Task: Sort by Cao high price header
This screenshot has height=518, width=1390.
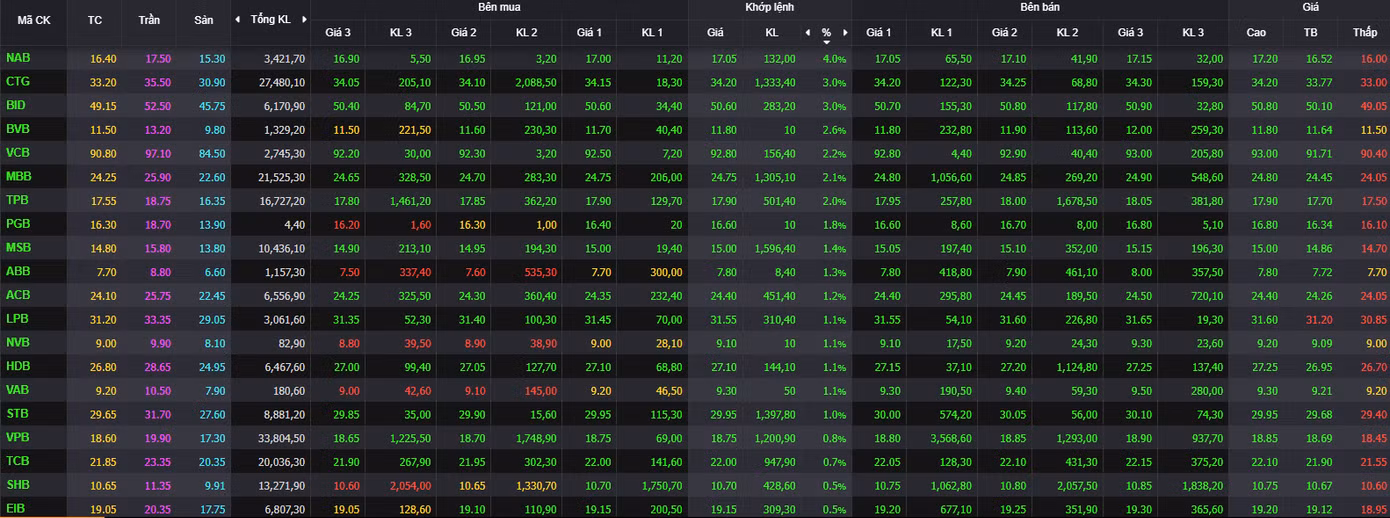Action: pyautogui.click(x=1256, y=32)
